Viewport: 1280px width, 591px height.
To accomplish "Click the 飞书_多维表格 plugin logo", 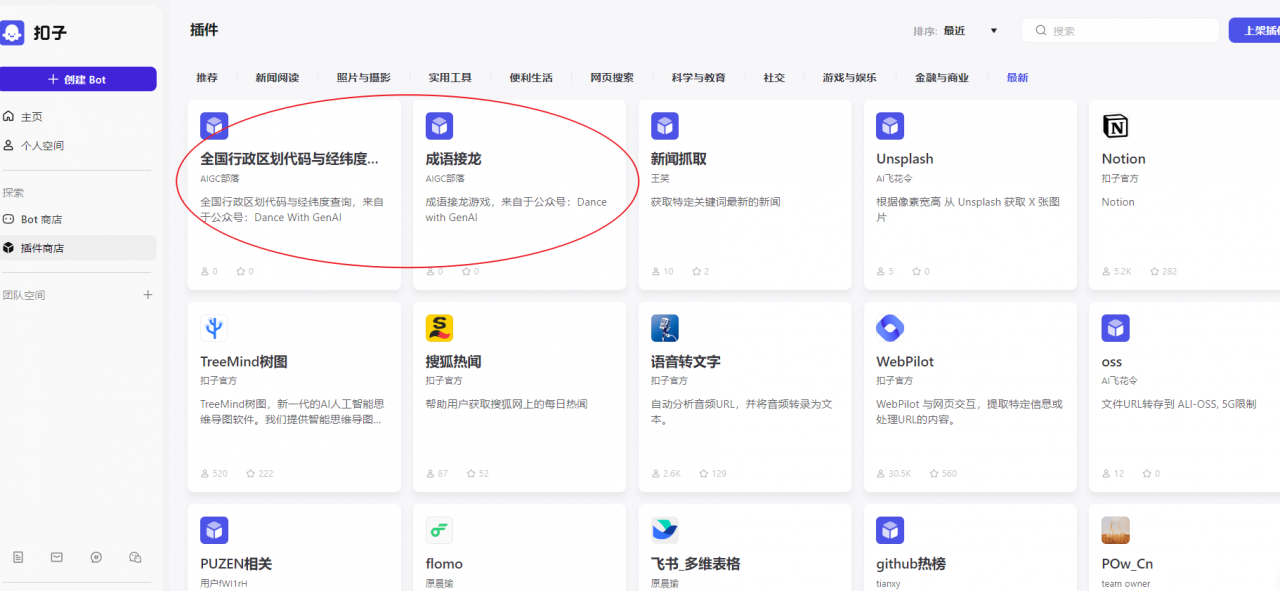I will 665,530.
